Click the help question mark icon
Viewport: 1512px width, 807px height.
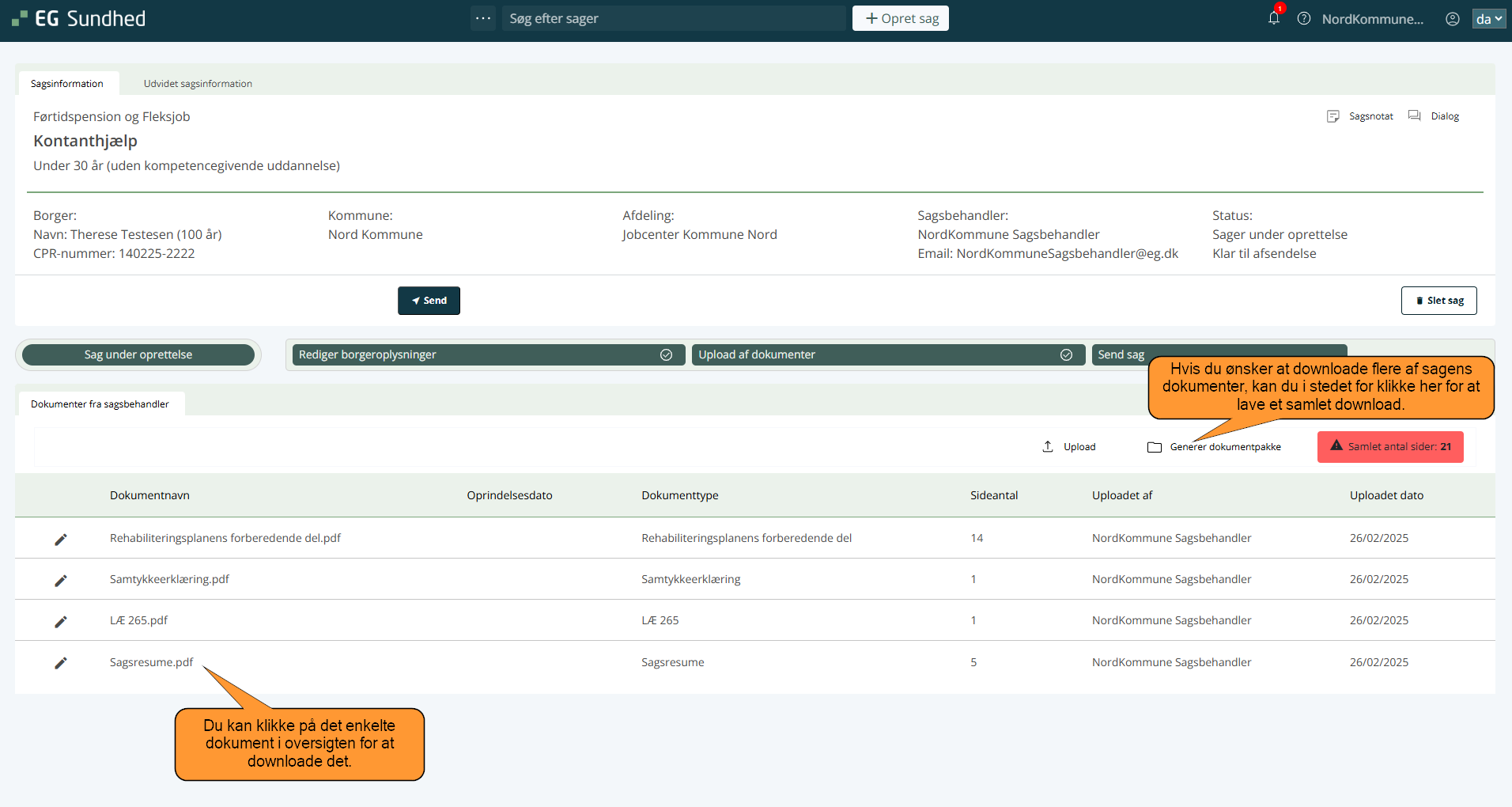pyautogui.click(x=1304, y=18)
